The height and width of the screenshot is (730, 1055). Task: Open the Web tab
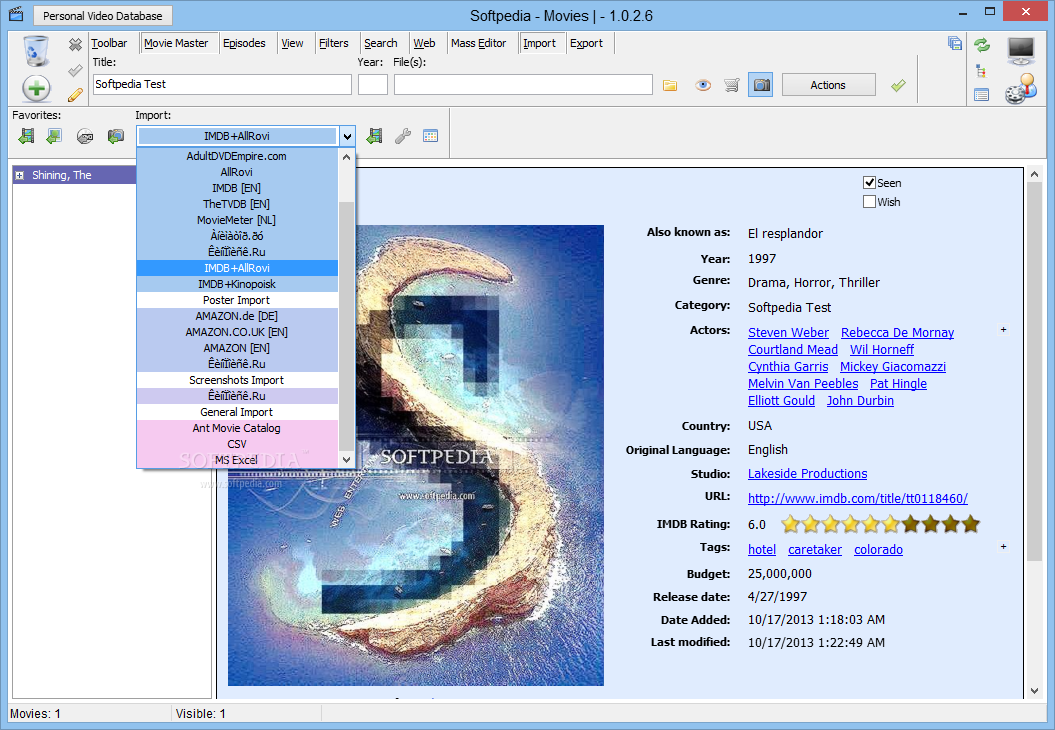[x=424, y=43]
